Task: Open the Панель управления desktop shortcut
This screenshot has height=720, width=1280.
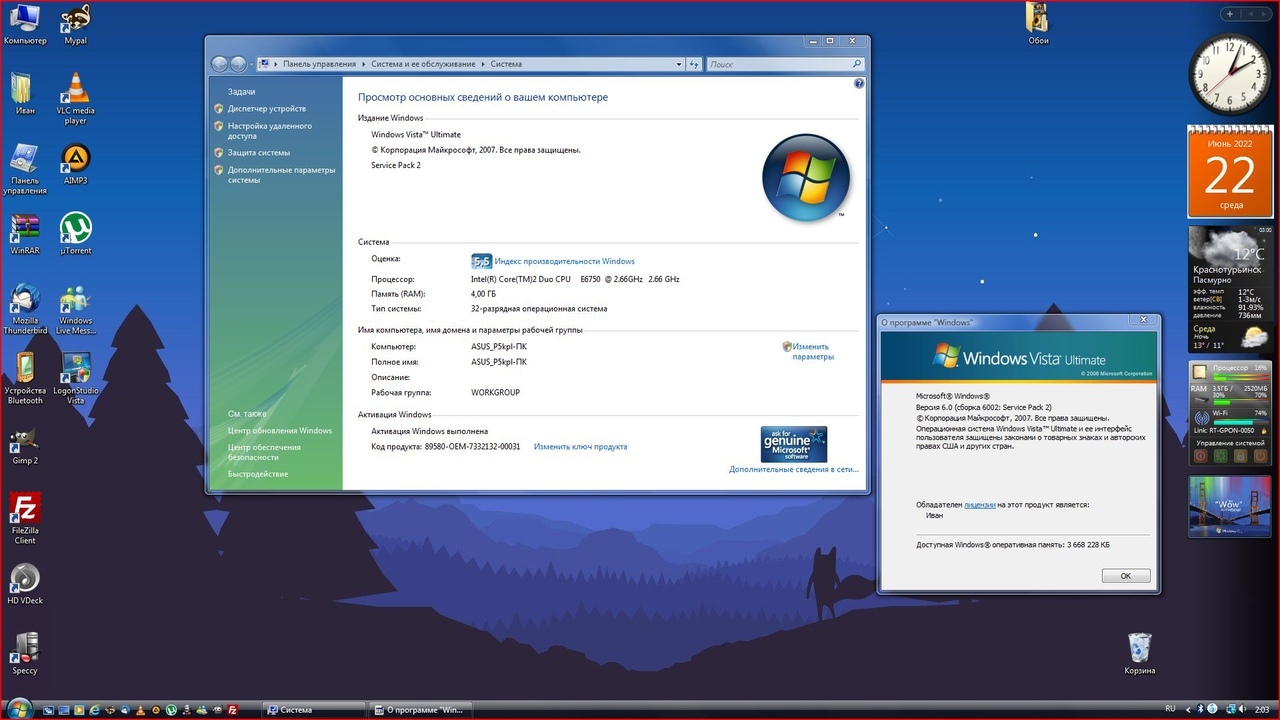Action: pos(25,169)
